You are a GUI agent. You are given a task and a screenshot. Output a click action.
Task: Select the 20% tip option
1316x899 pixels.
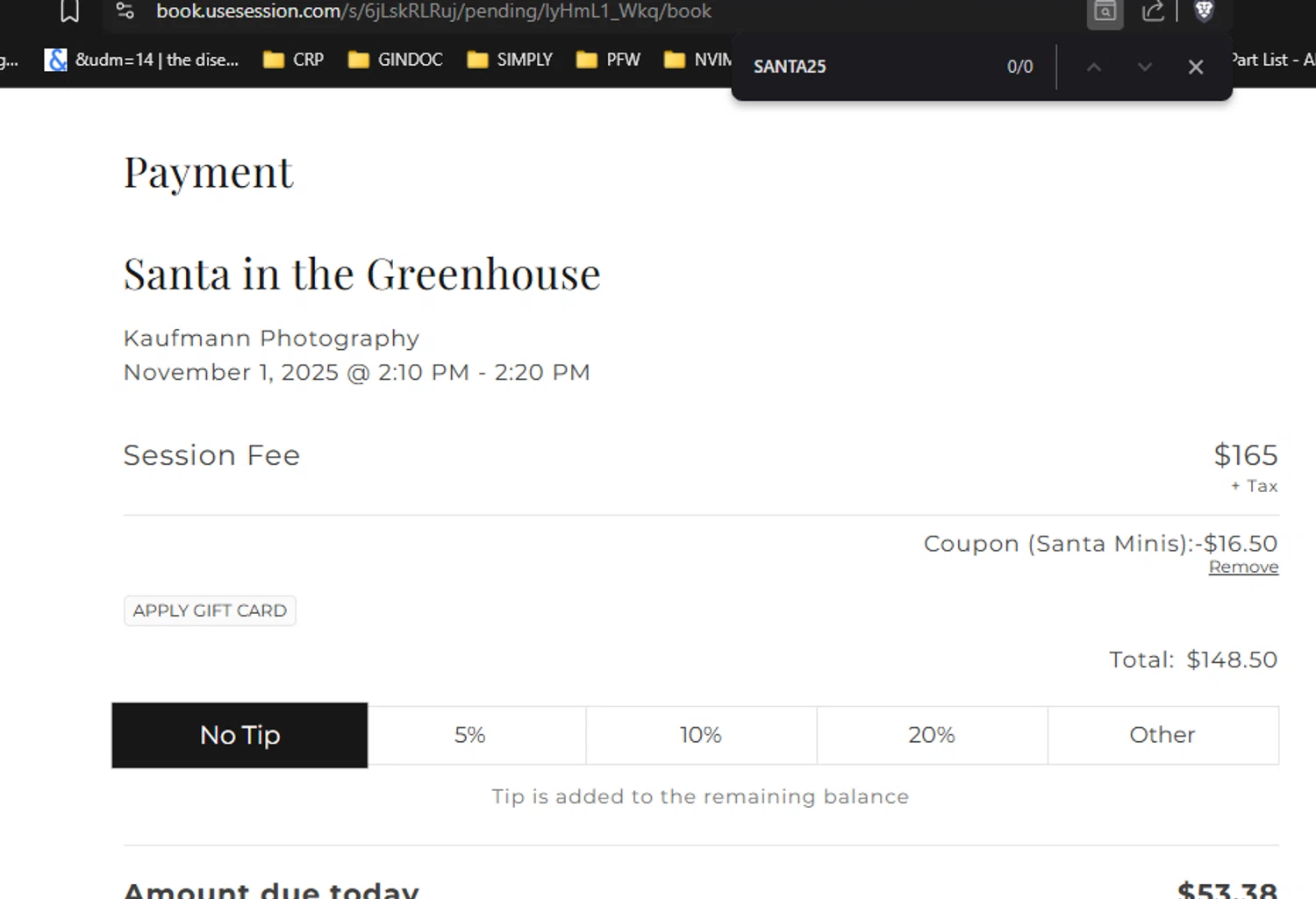click(x=932, y=735)
